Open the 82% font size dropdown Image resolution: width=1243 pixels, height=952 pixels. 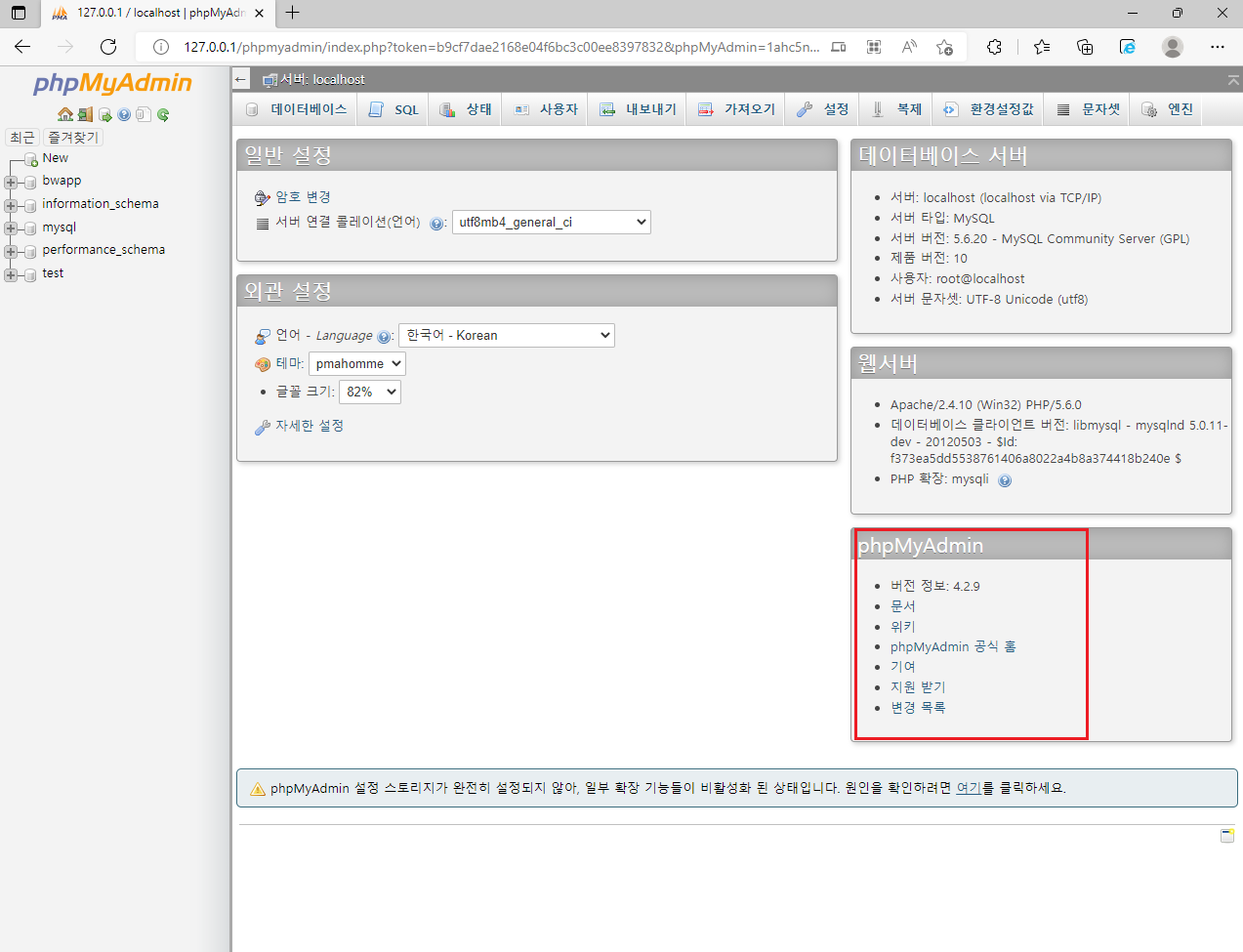(x=370, y=392)
